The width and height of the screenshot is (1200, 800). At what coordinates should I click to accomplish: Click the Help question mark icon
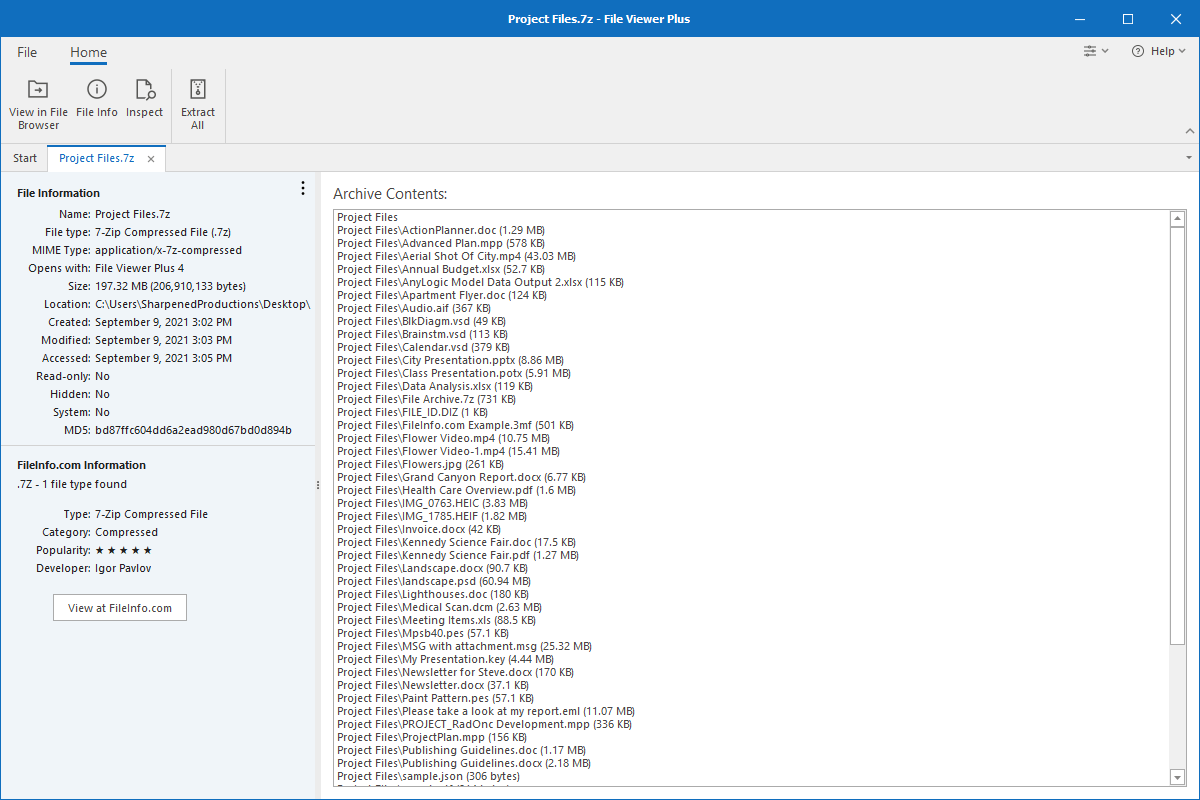point(1136,50)
